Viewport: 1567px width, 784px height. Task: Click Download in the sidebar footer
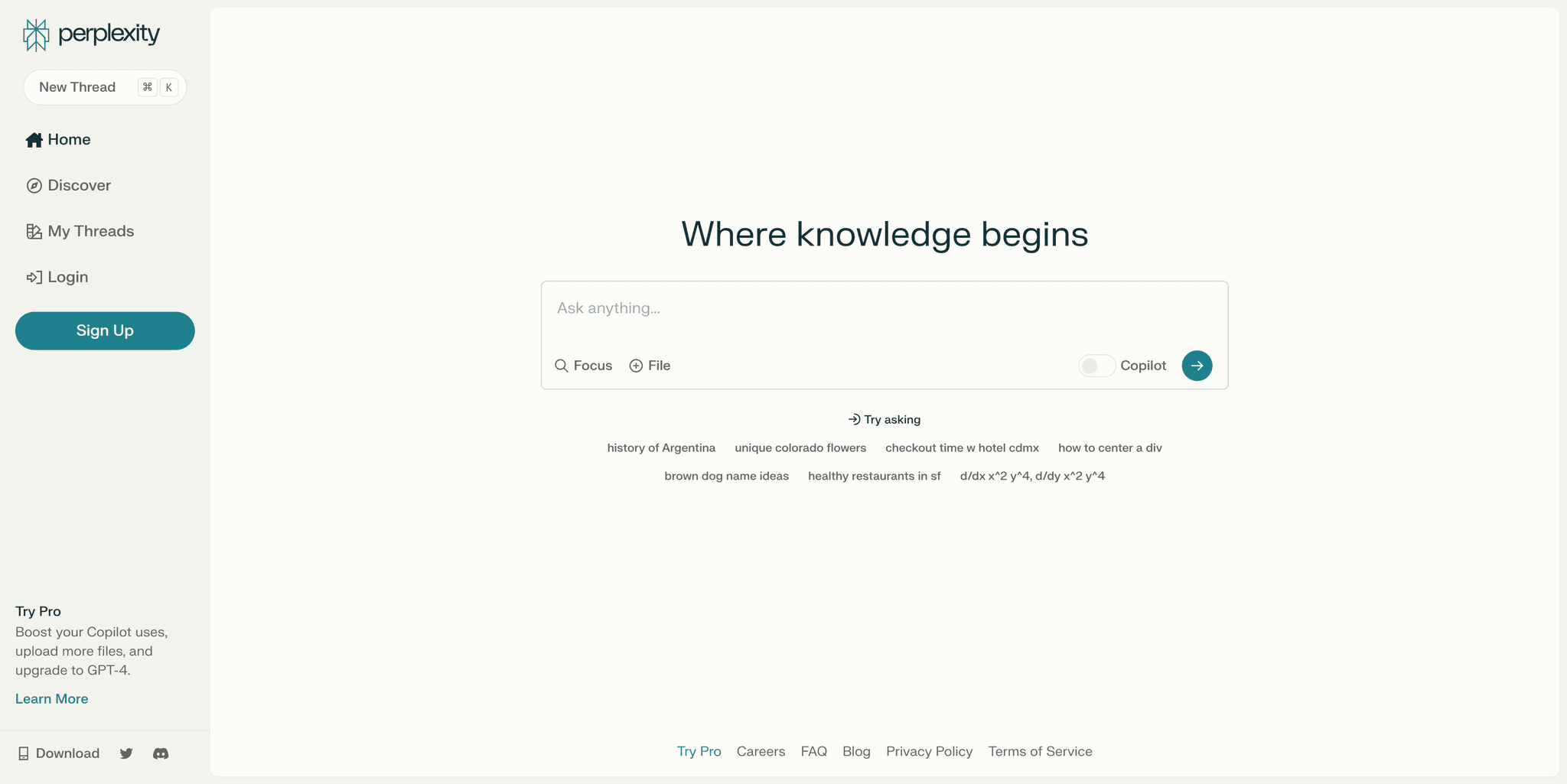[59, 753]
